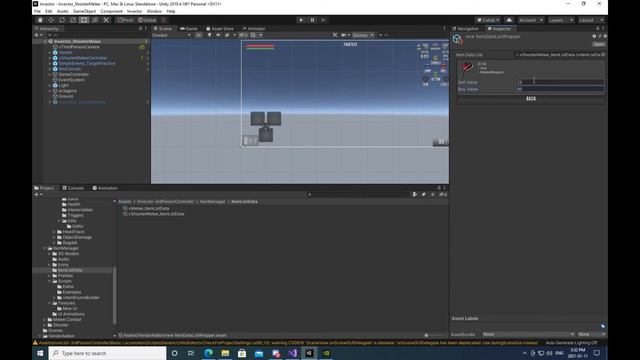Image resolution: width=640 pixels, height=360 pixels.
Task: Open the Invector menu
Action: [134, 11]
